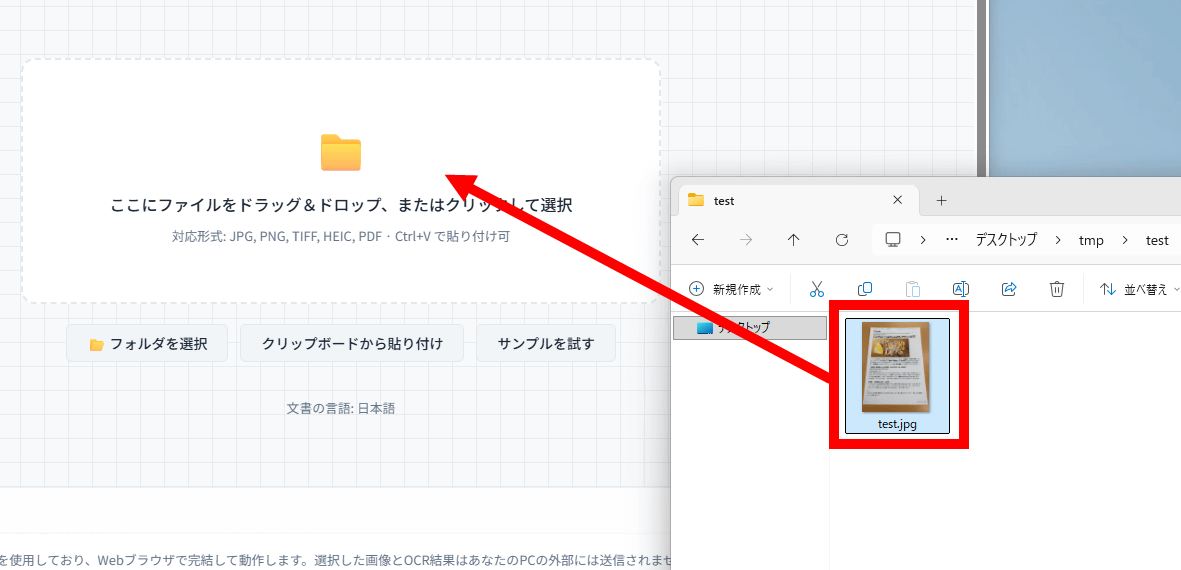
Task: Click the クリップボードから貼り付け button
Action: 352,344
